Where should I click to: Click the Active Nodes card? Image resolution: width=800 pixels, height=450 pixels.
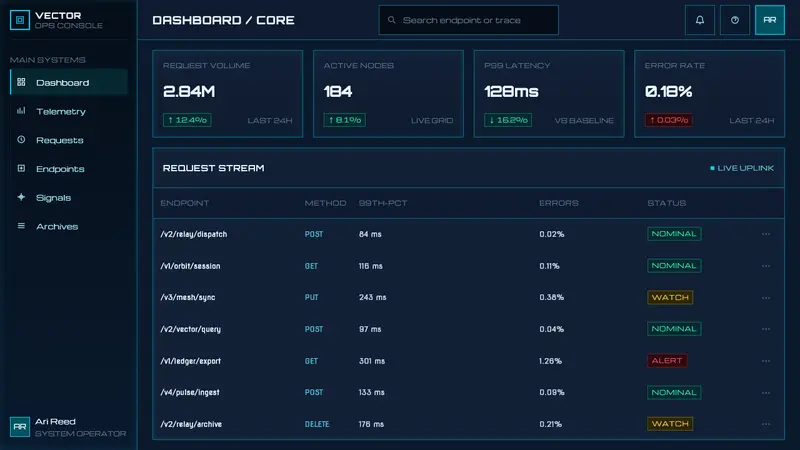388,94
